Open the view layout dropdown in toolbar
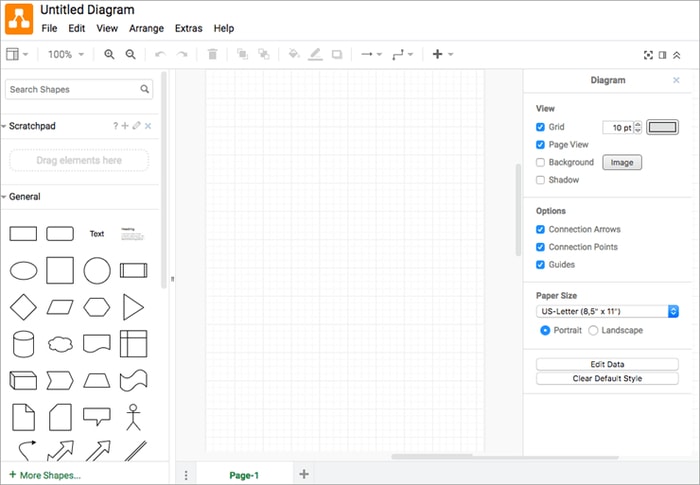The height and width of the screenshot is (485, 700). [17, 54]
